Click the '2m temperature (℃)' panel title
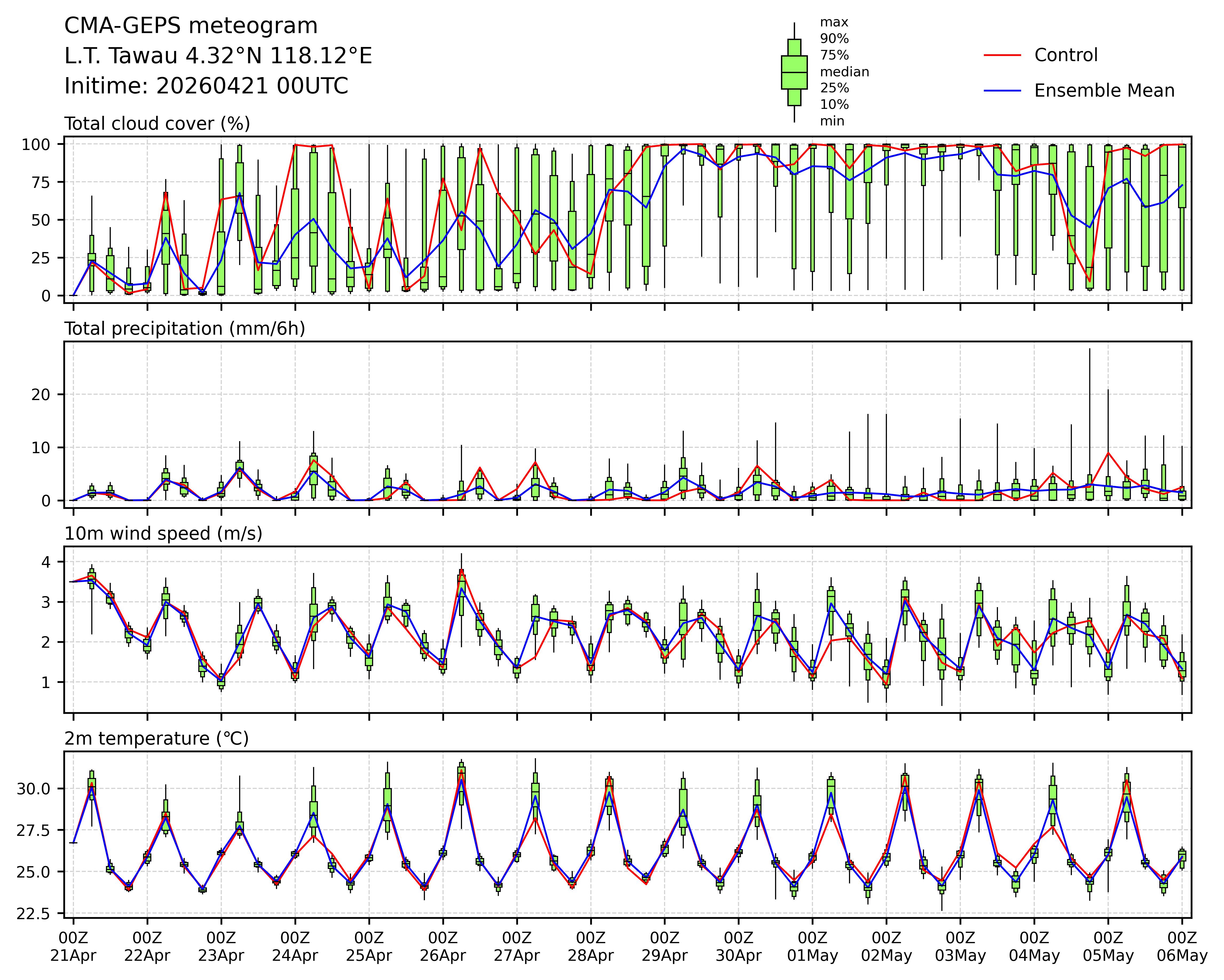1224x980 pixels. (157, 739)
